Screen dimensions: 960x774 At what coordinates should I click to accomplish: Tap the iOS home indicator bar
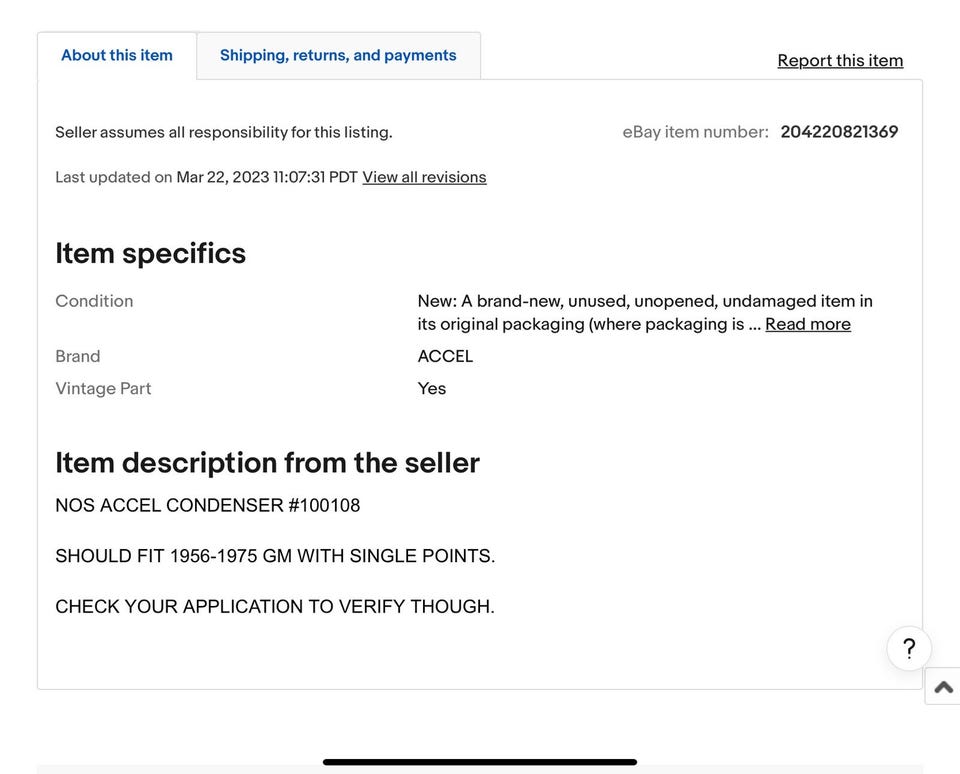pos(480,762)
